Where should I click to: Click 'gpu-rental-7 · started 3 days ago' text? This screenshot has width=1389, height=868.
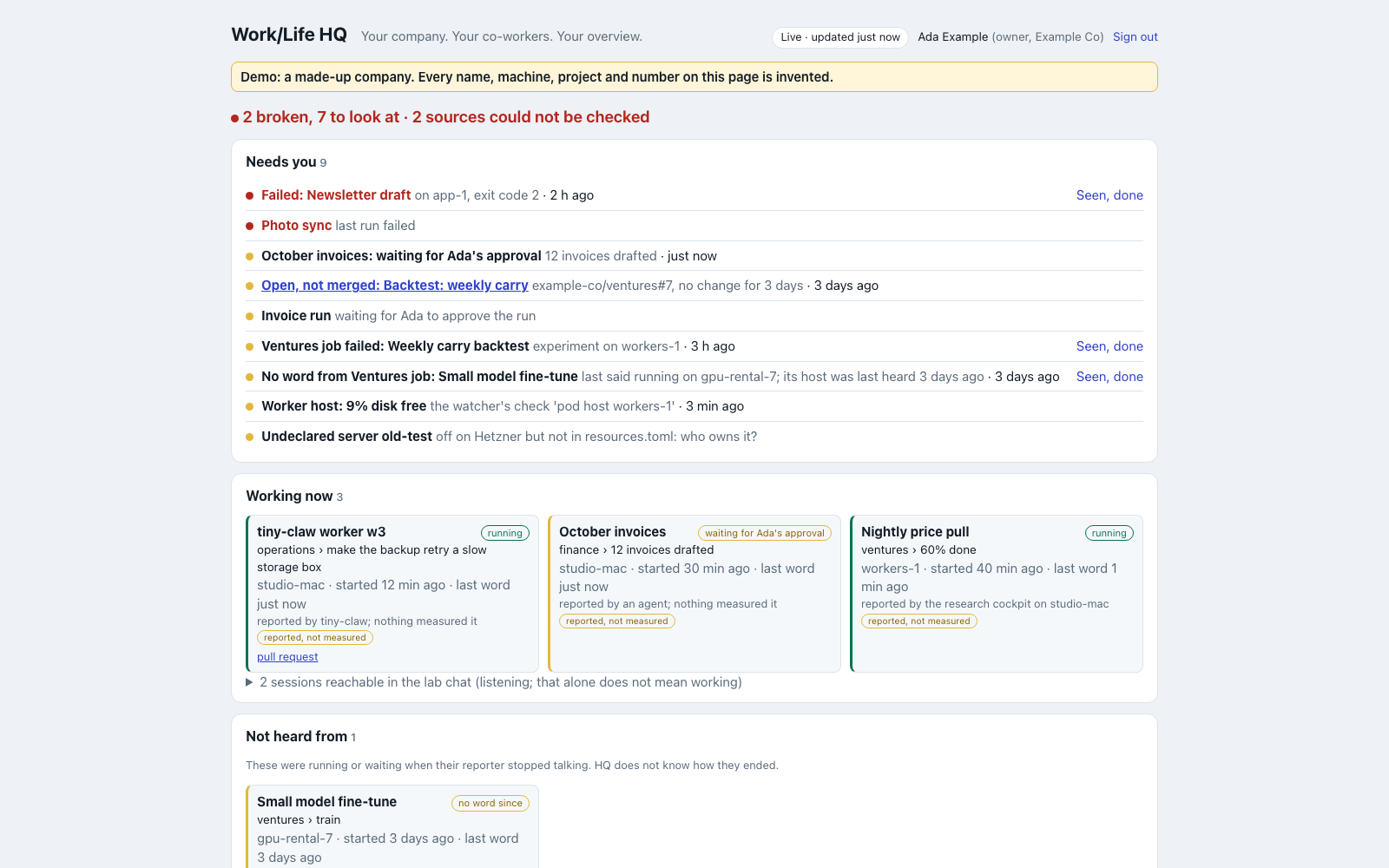tap(356, 838)
